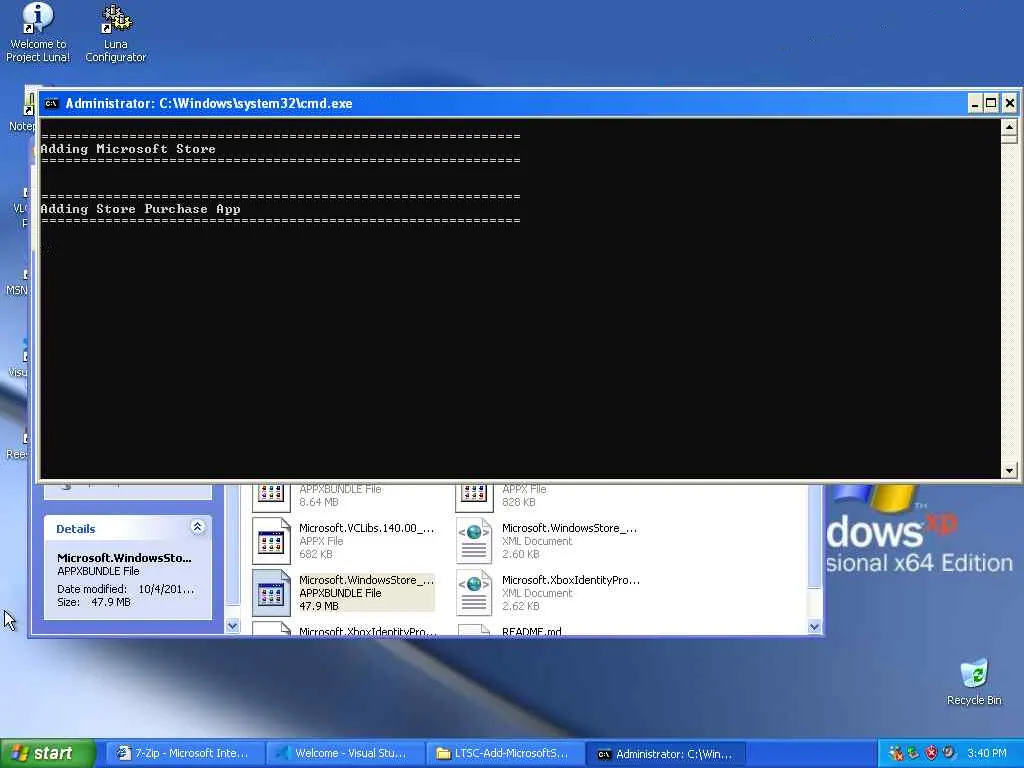Click the Microsoft.VCLibs.140.00 file name

point(366,528)
